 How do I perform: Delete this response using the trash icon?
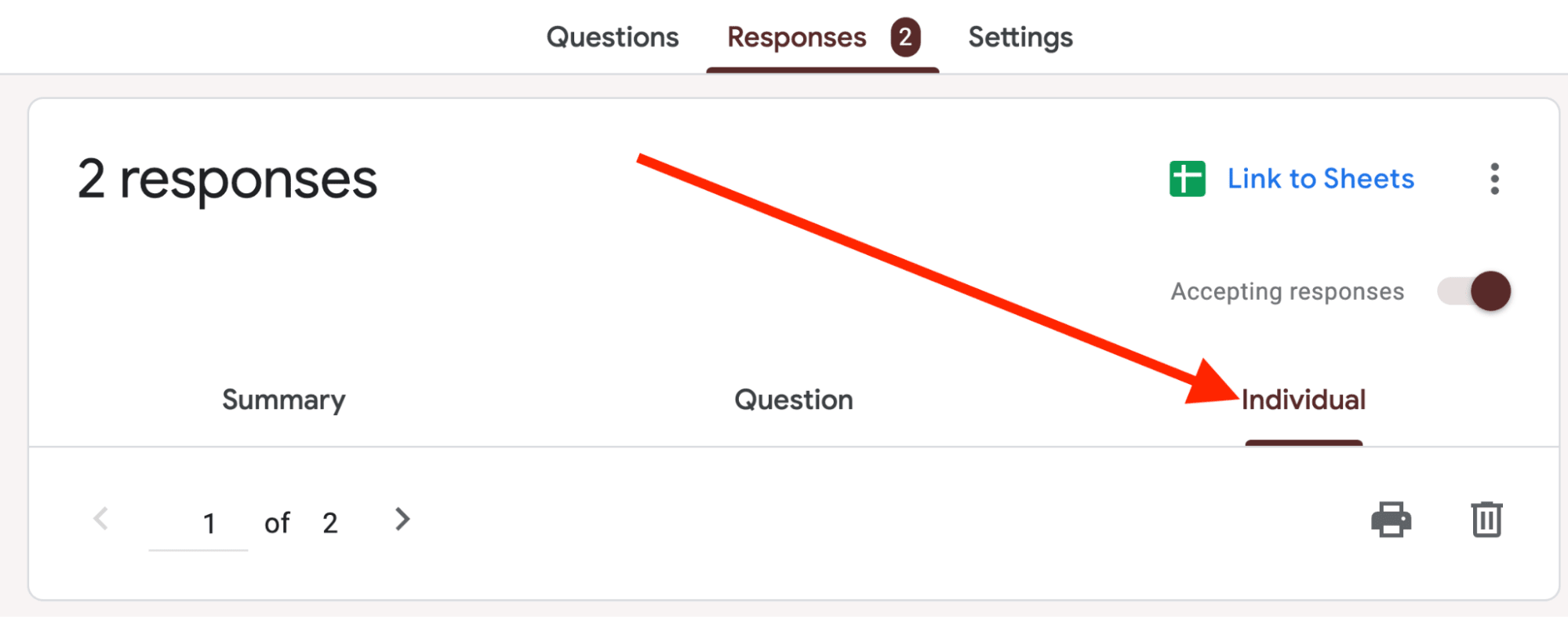pyautogui.click(x=1485, y=519)
